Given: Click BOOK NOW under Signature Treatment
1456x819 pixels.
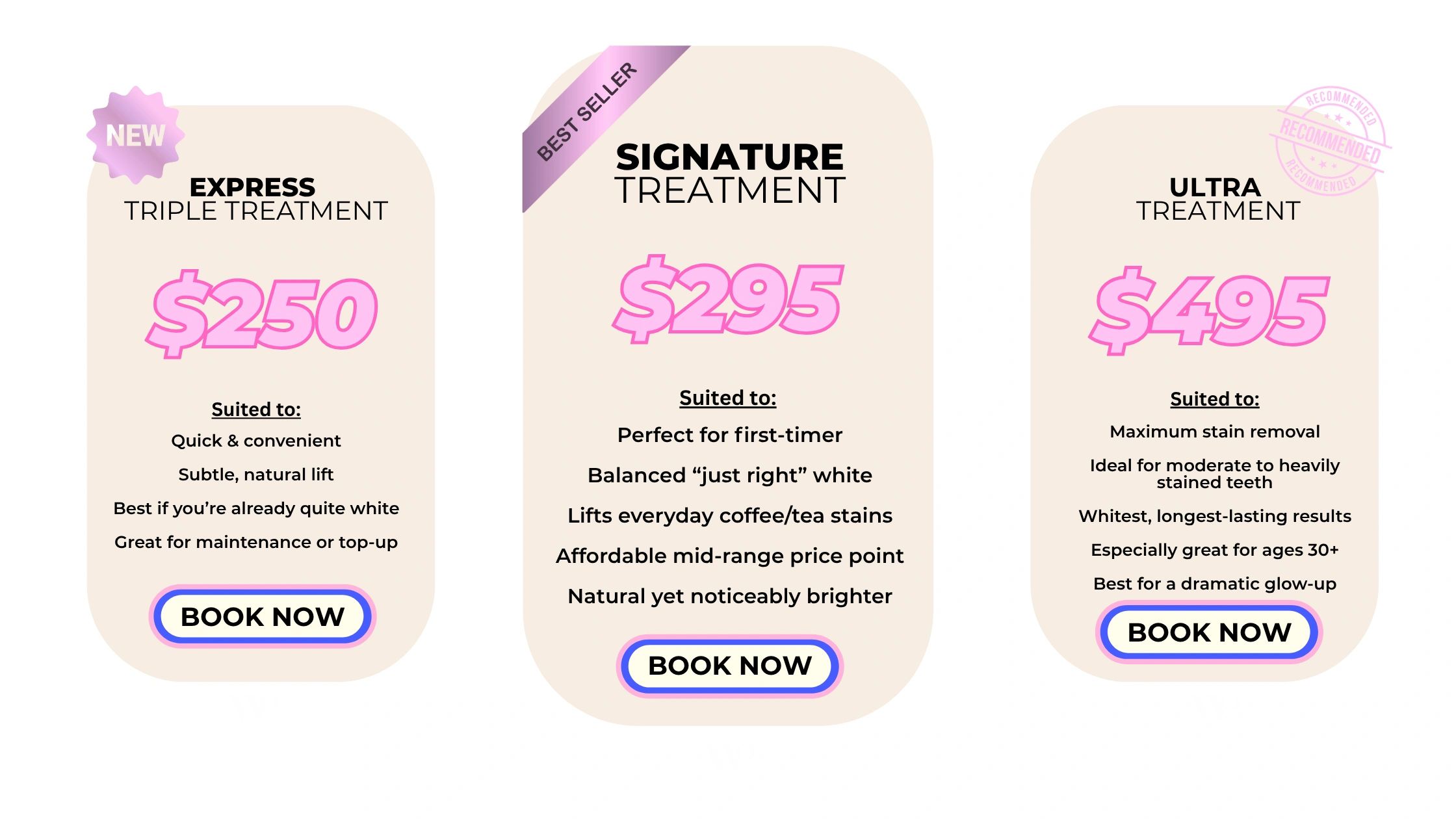Looking at the screenshot, I should 729,666.
